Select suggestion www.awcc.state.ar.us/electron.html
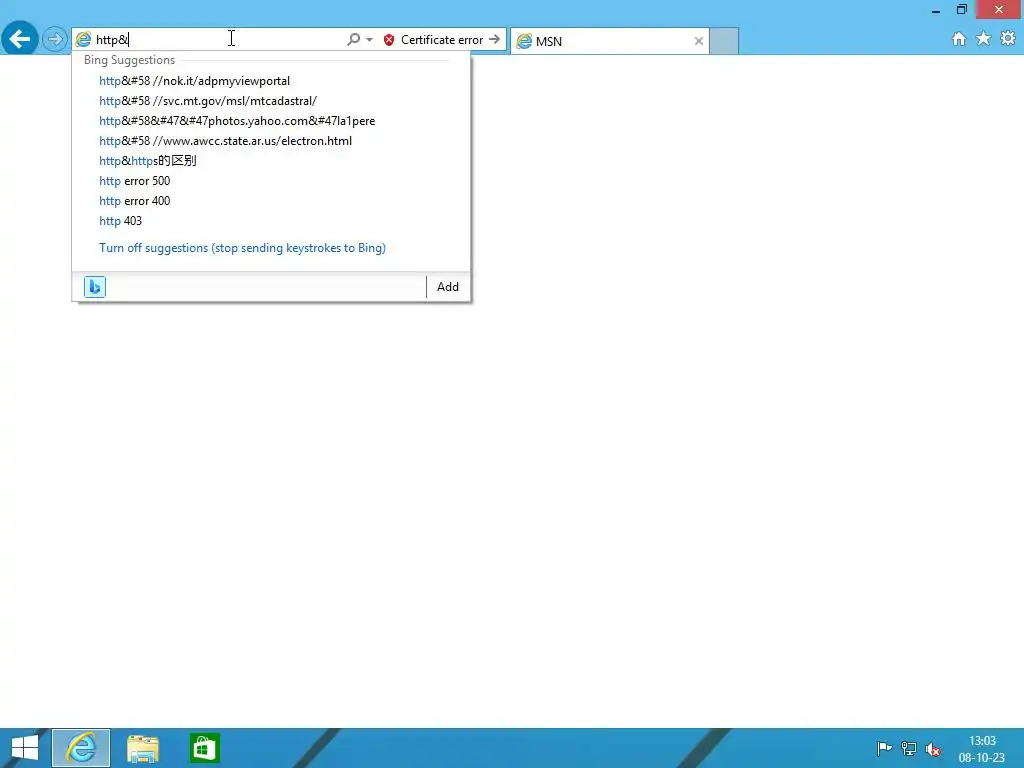This screenshot has width=1024, height=768. 271,141
